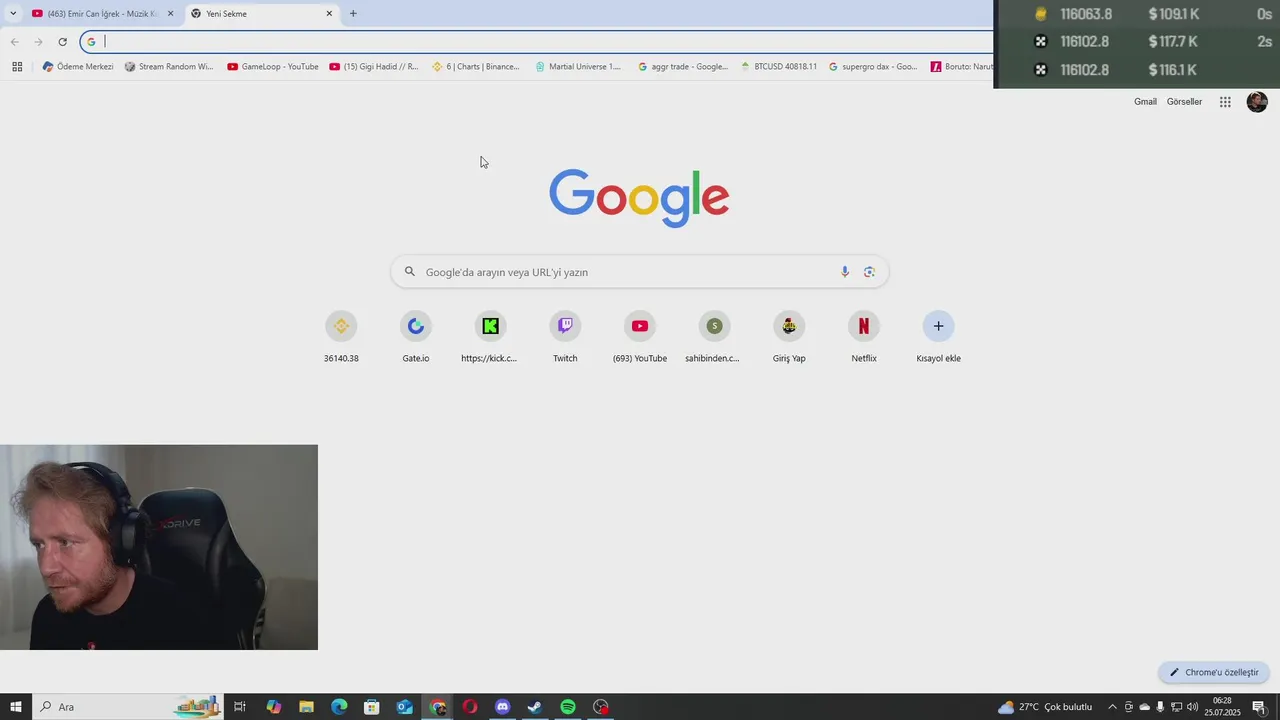This screenshot has width=1280, height=720.
Task: Open the volume control in system tray
Action: point(1192,707)
